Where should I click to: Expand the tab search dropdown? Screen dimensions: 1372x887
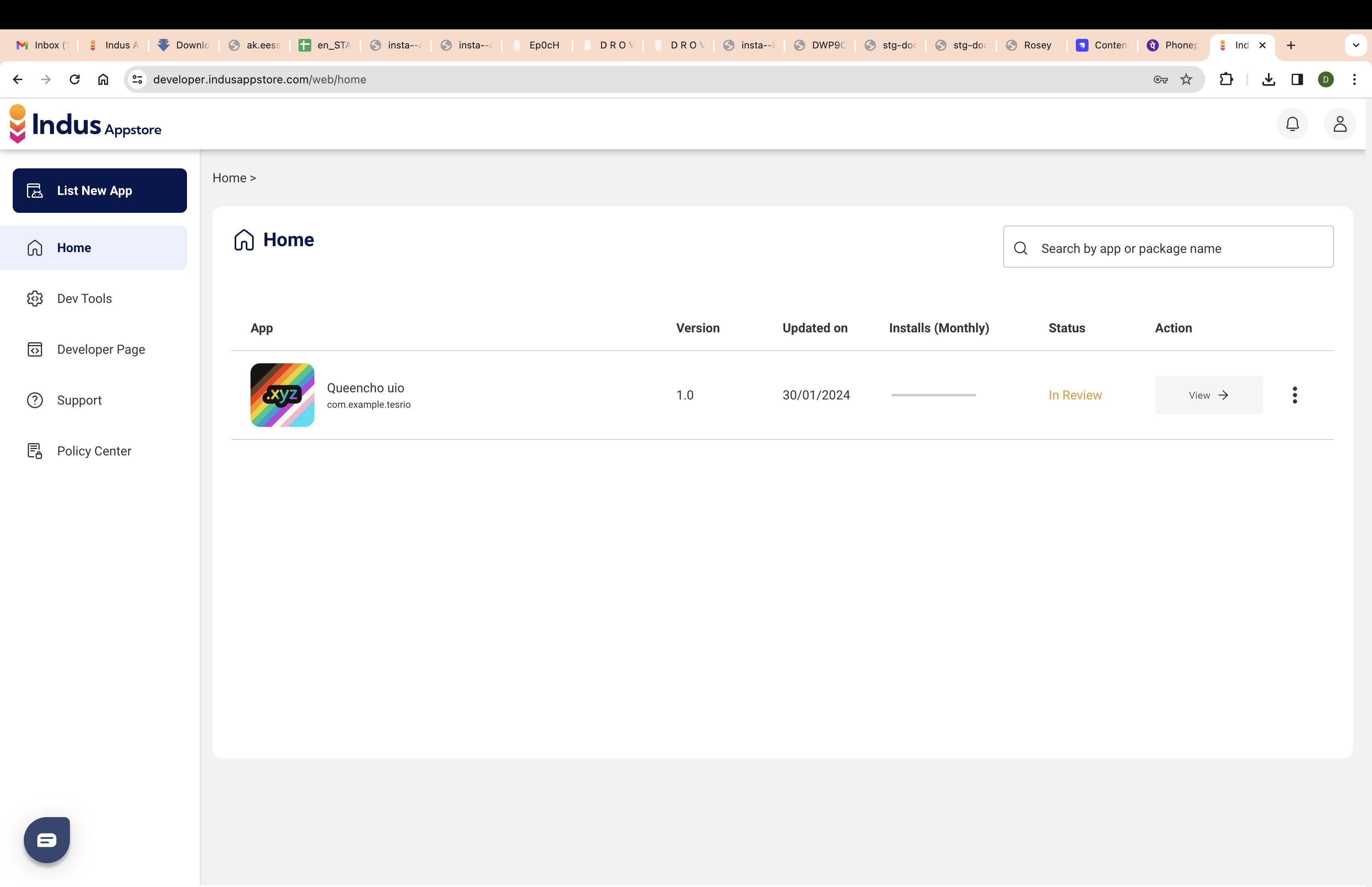point(1356,45)
